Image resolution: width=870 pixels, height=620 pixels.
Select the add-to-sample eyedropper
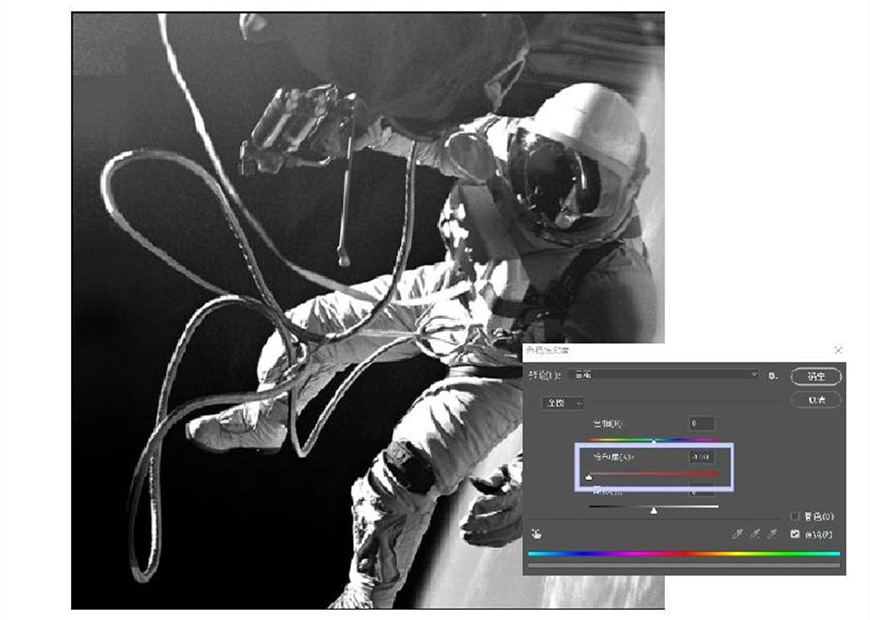(x=755, y=534)
